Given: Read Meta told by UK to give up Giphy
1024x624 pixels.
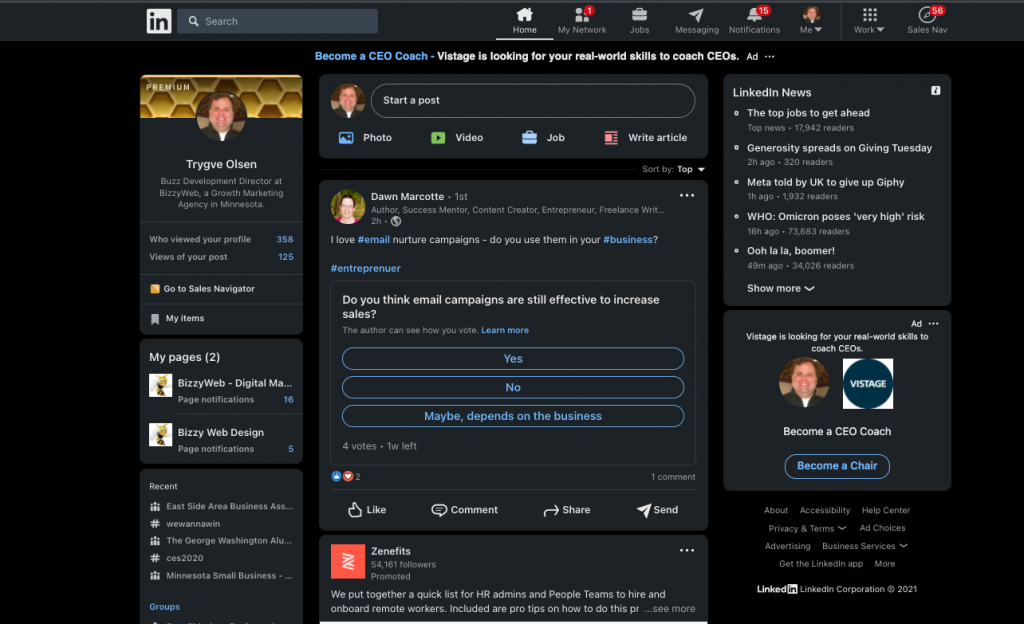Looking at the screenshot, I should pyautogui.click(x=825, y=182).
